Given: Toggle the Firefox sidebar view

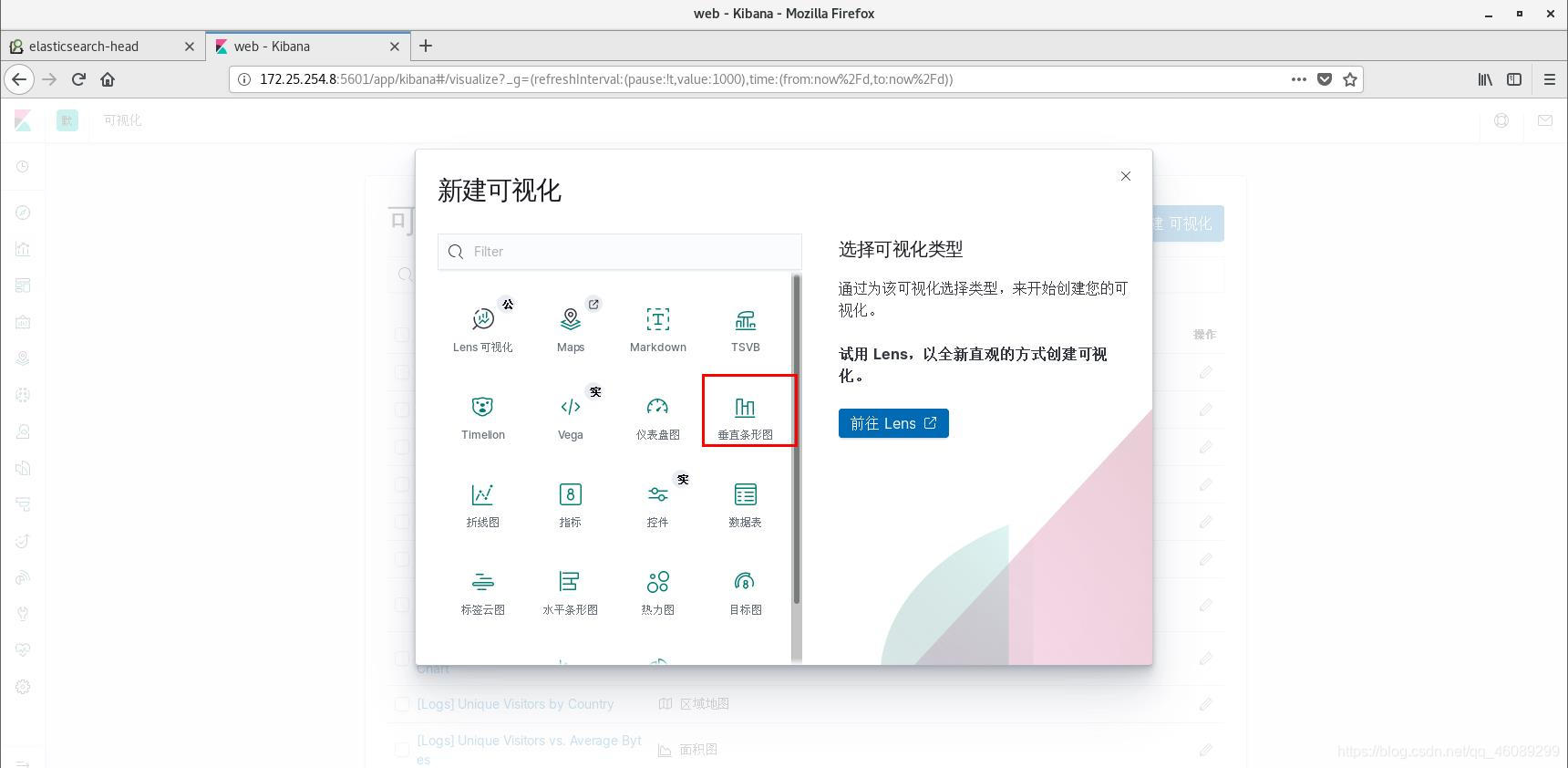Looking at the screenshot, I should 1514,79.
